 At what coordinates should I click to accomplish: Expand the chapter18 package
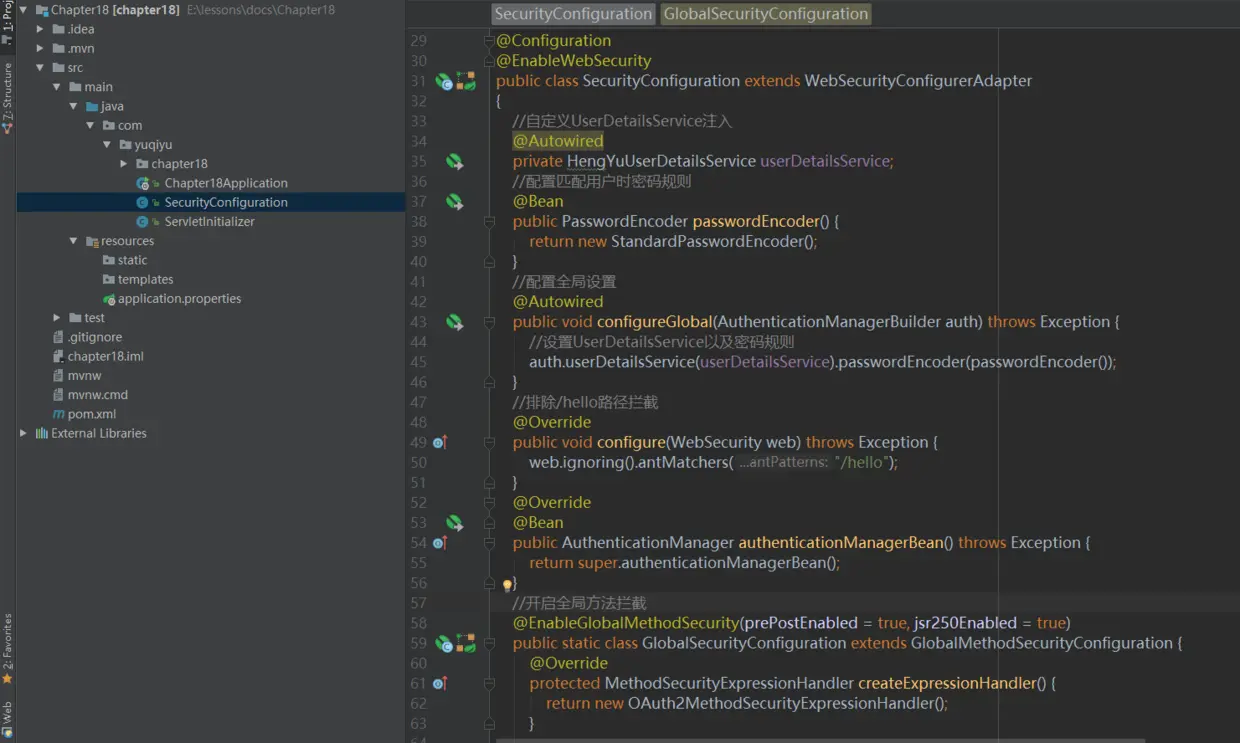[x=124, y=164]
